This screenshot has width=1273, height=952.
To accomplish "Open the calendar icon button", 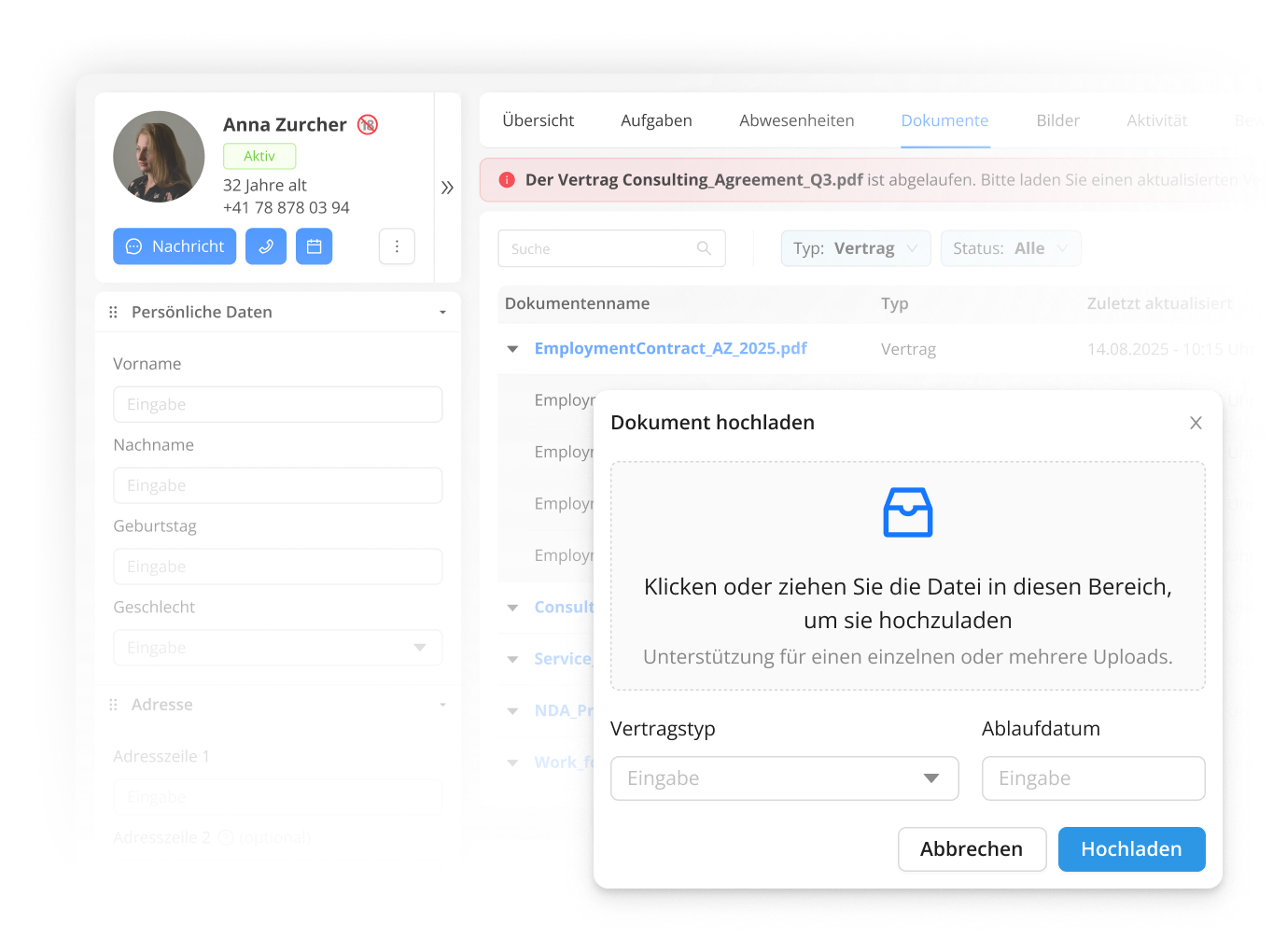I will click(x=315, y=246).
